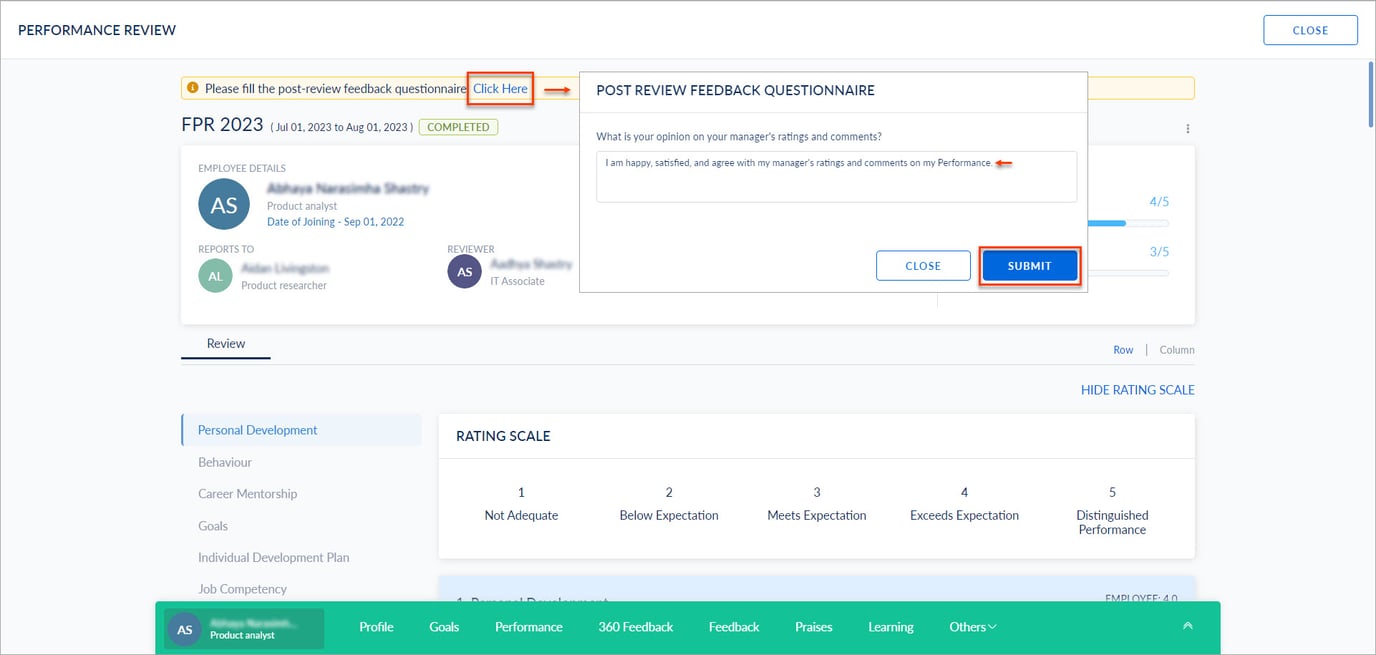
Task: Click the Below Expectation rating label
Action: pos(669,516)
